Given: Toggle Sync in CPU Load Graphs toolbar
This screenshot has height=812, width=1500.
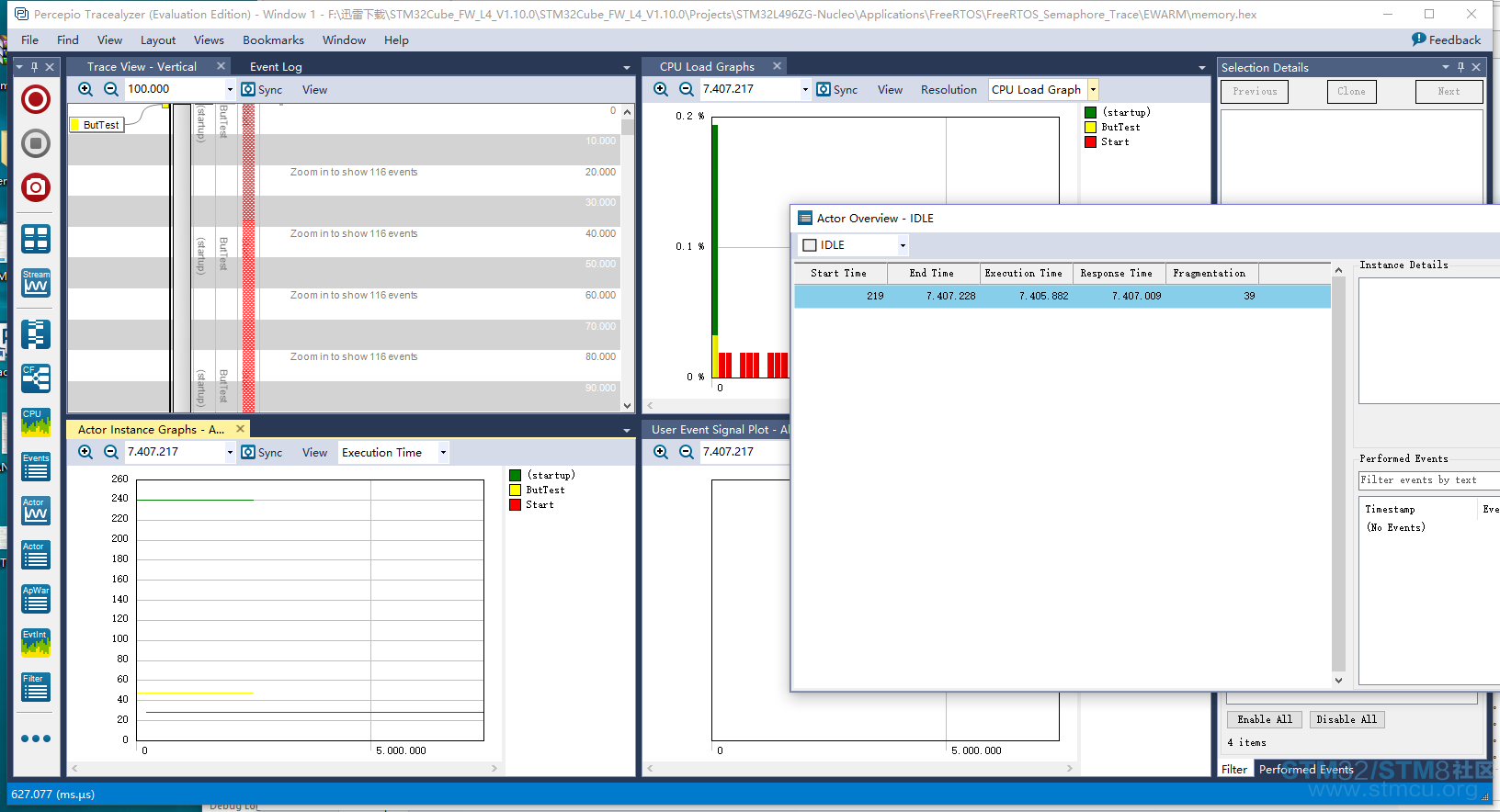Looking at the screenshot, I should coord(837,89).
